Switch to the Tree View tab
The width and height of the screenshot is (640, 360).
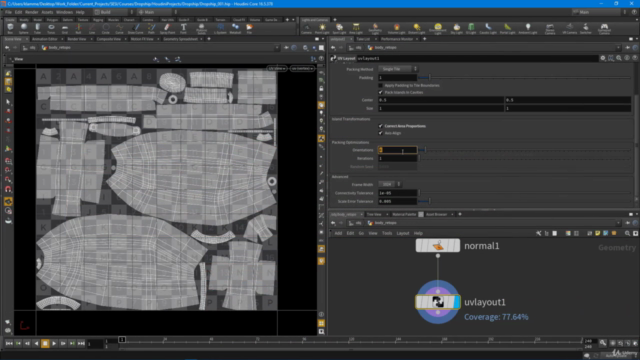point(374,214)
